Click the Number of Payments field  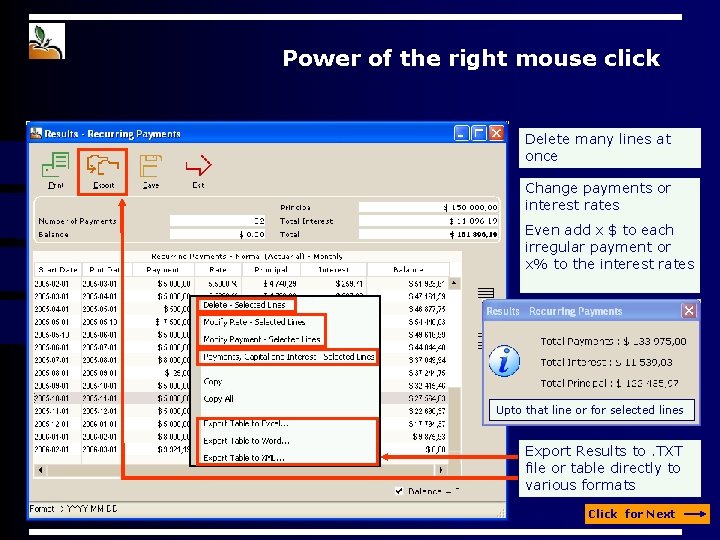click(218, 221)
